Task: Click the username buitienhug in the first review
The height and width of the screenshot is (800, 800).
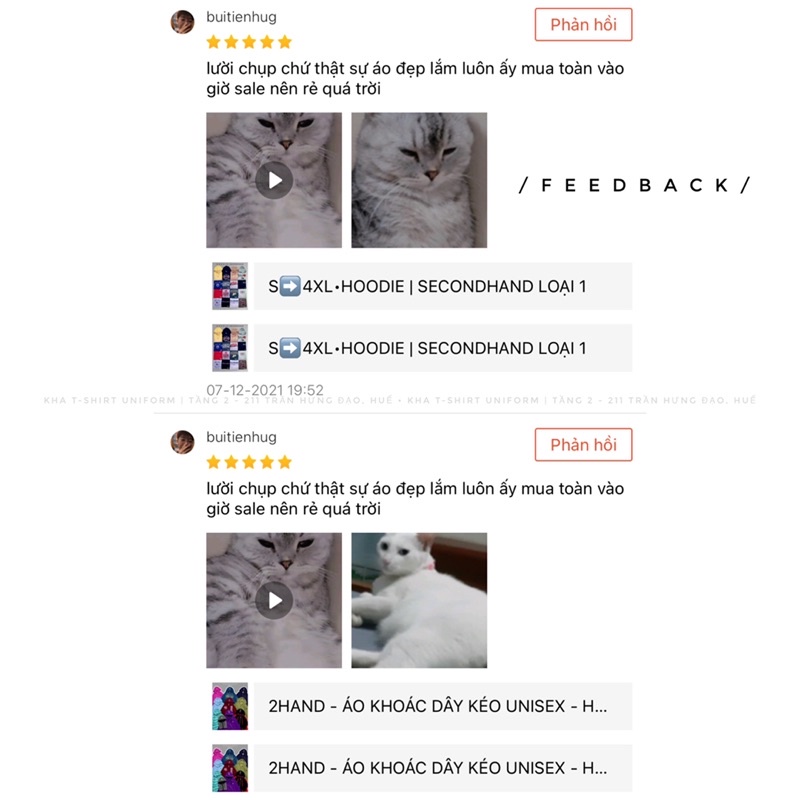Action: pyautogui.click(x=241, y=17)
